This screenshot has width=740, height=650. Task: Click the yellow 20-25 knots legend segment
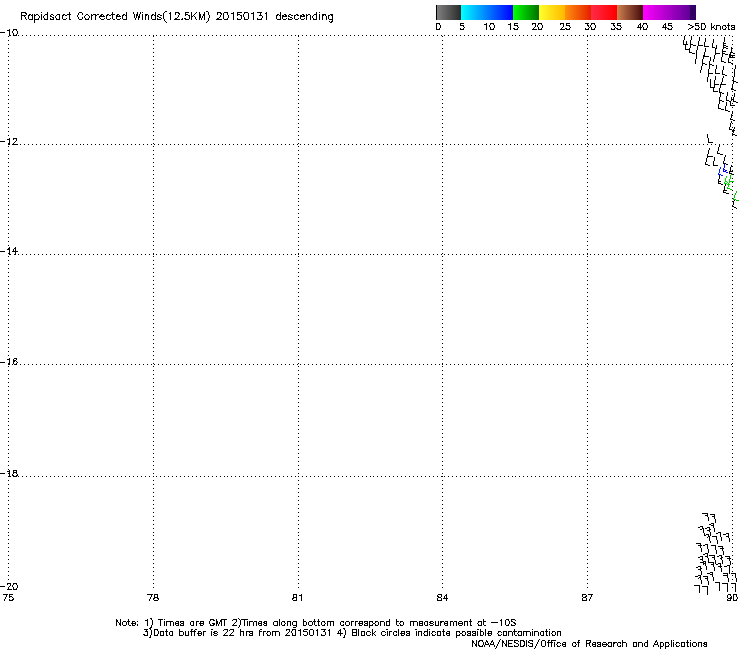552,12
